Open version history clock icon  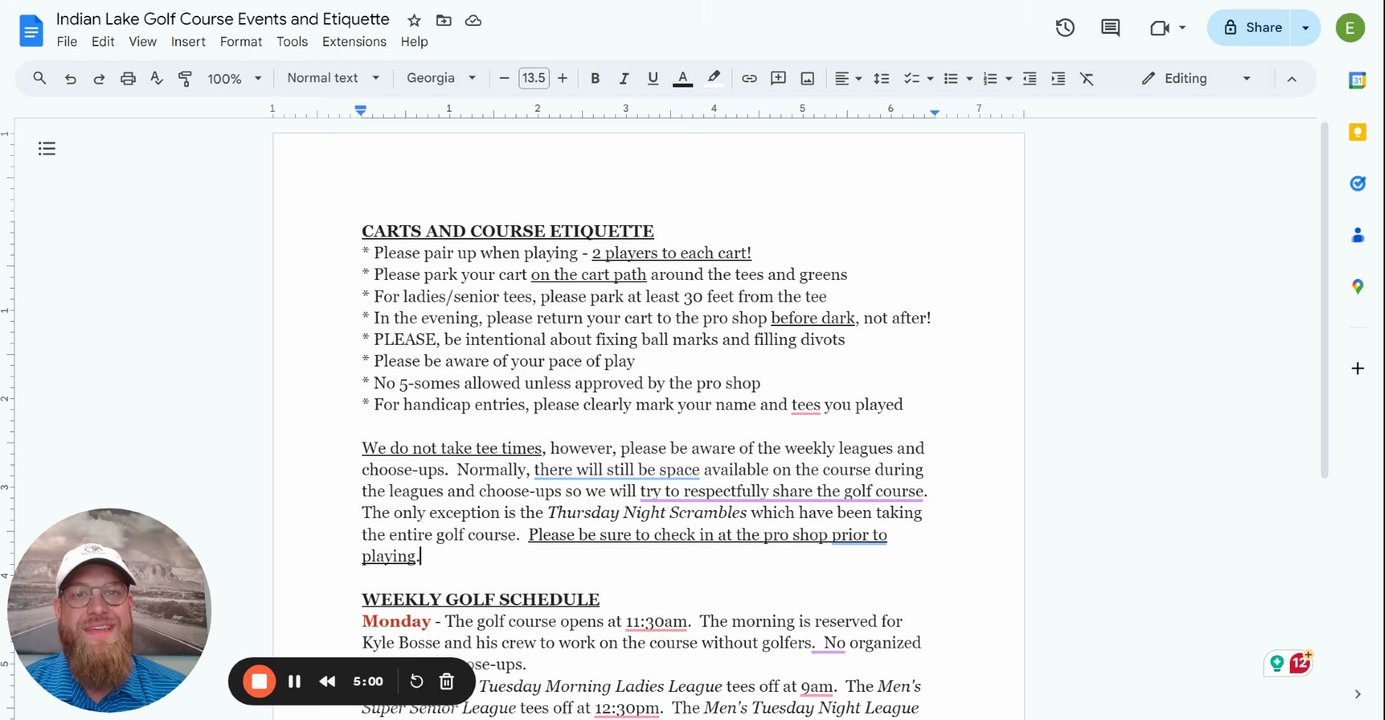coord(1065,28)
